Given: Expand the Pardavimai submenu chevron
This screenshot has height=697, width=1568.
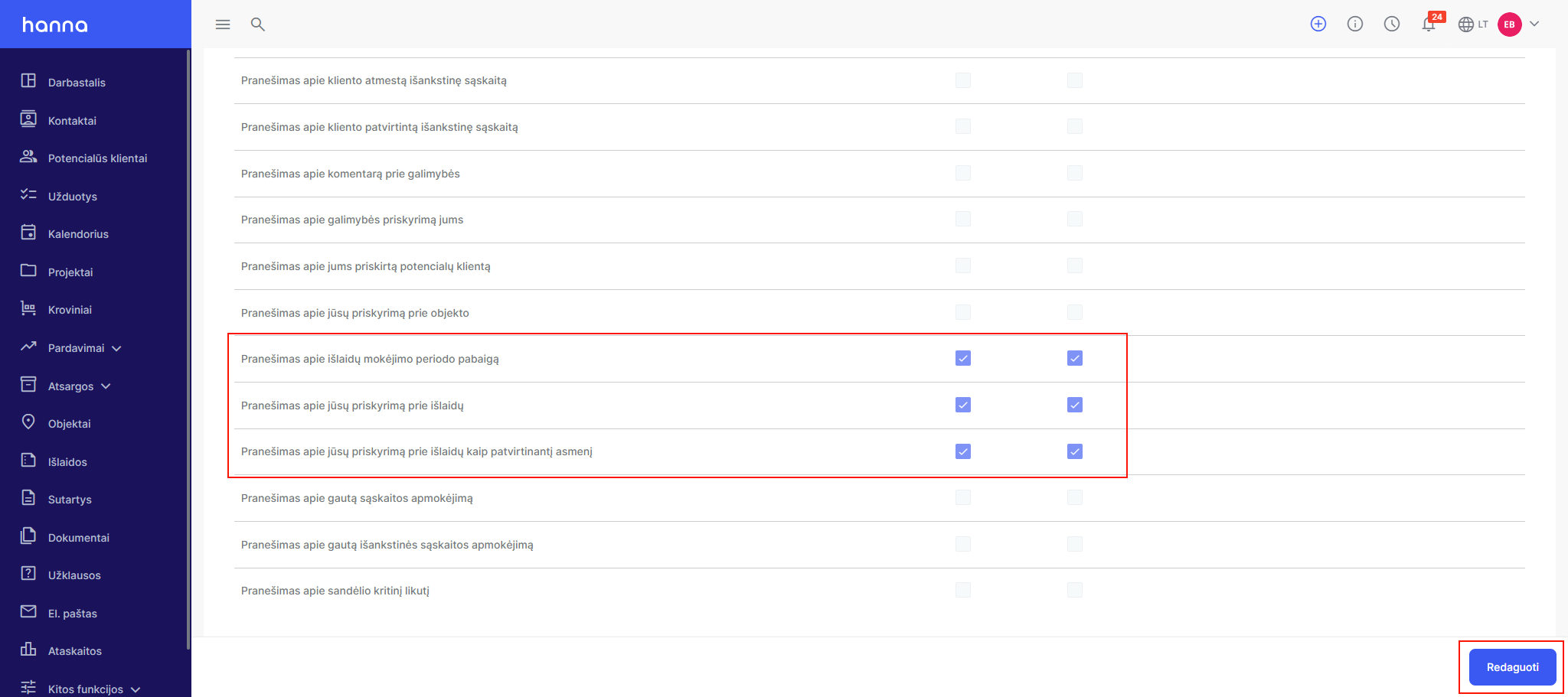Looking at the screenshot, I should click(x=116, y=348).
